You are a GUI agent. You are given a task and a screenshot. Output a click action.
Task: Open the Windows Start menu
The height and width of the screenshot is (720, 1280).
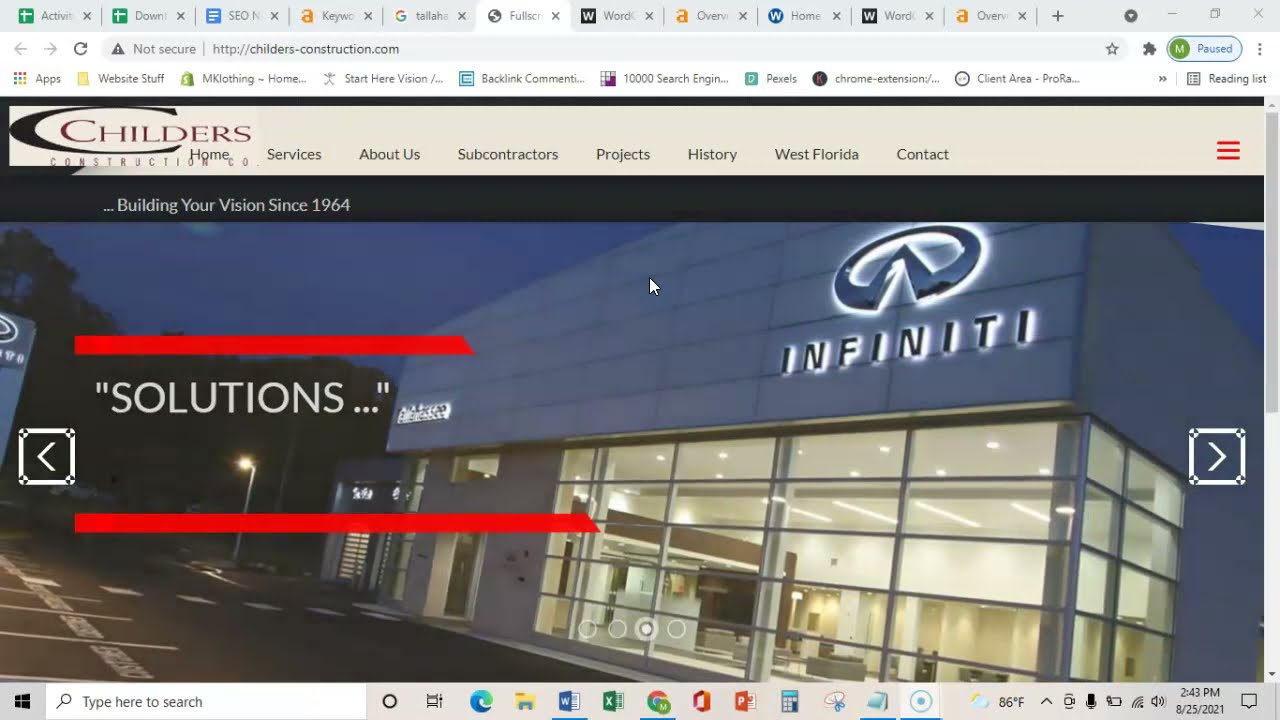22,702
